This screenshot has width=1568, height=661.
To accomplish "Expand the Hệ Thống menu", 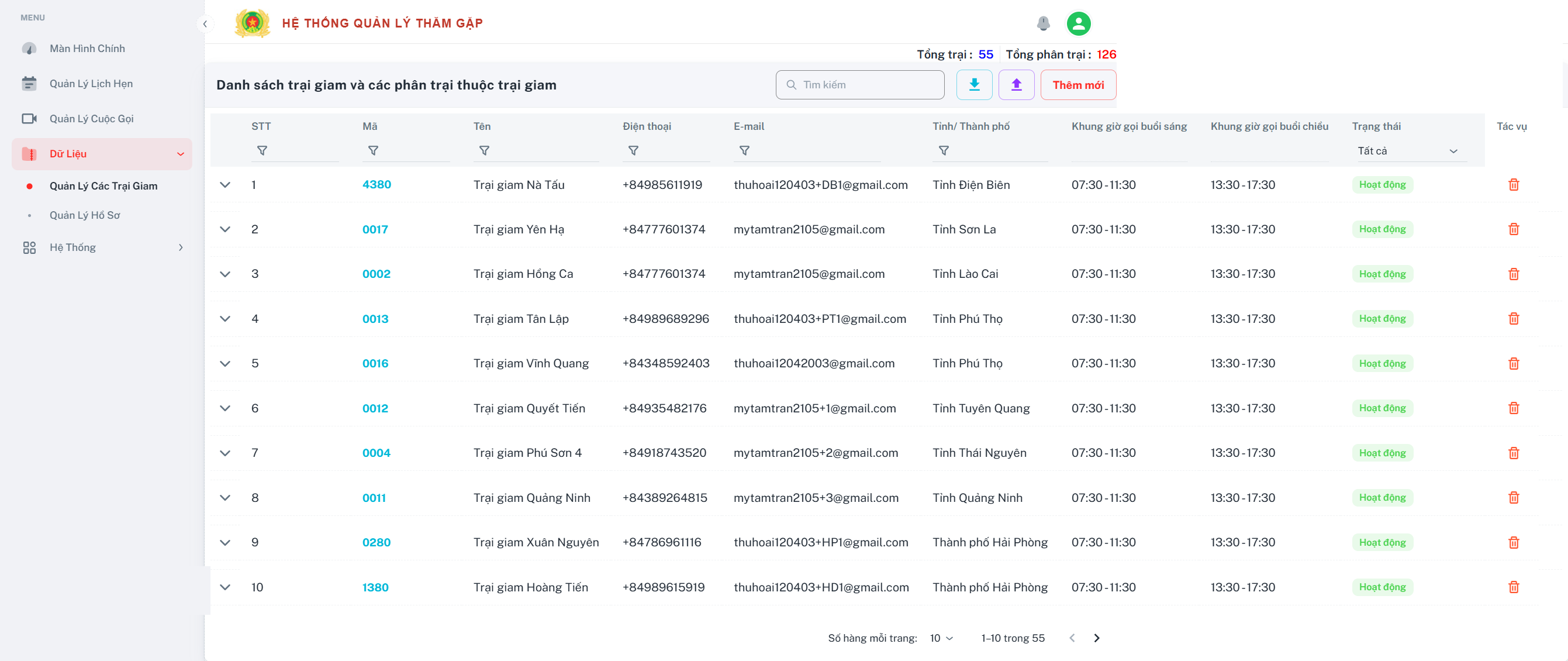I will point(102,247).
